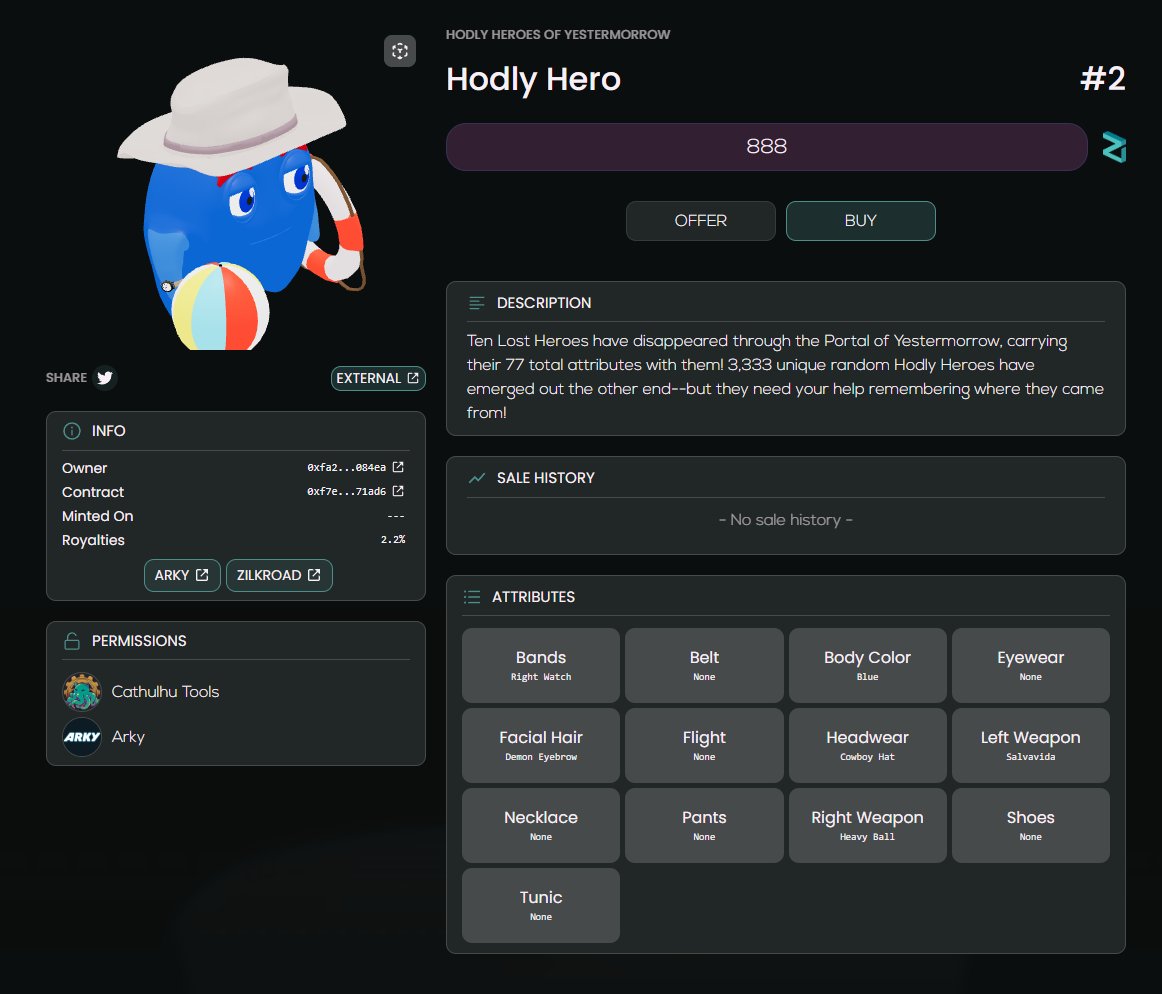Open Hodly Heroes of Yestermorrow collection link
The image size is (1162, 994).
point(557,35)
